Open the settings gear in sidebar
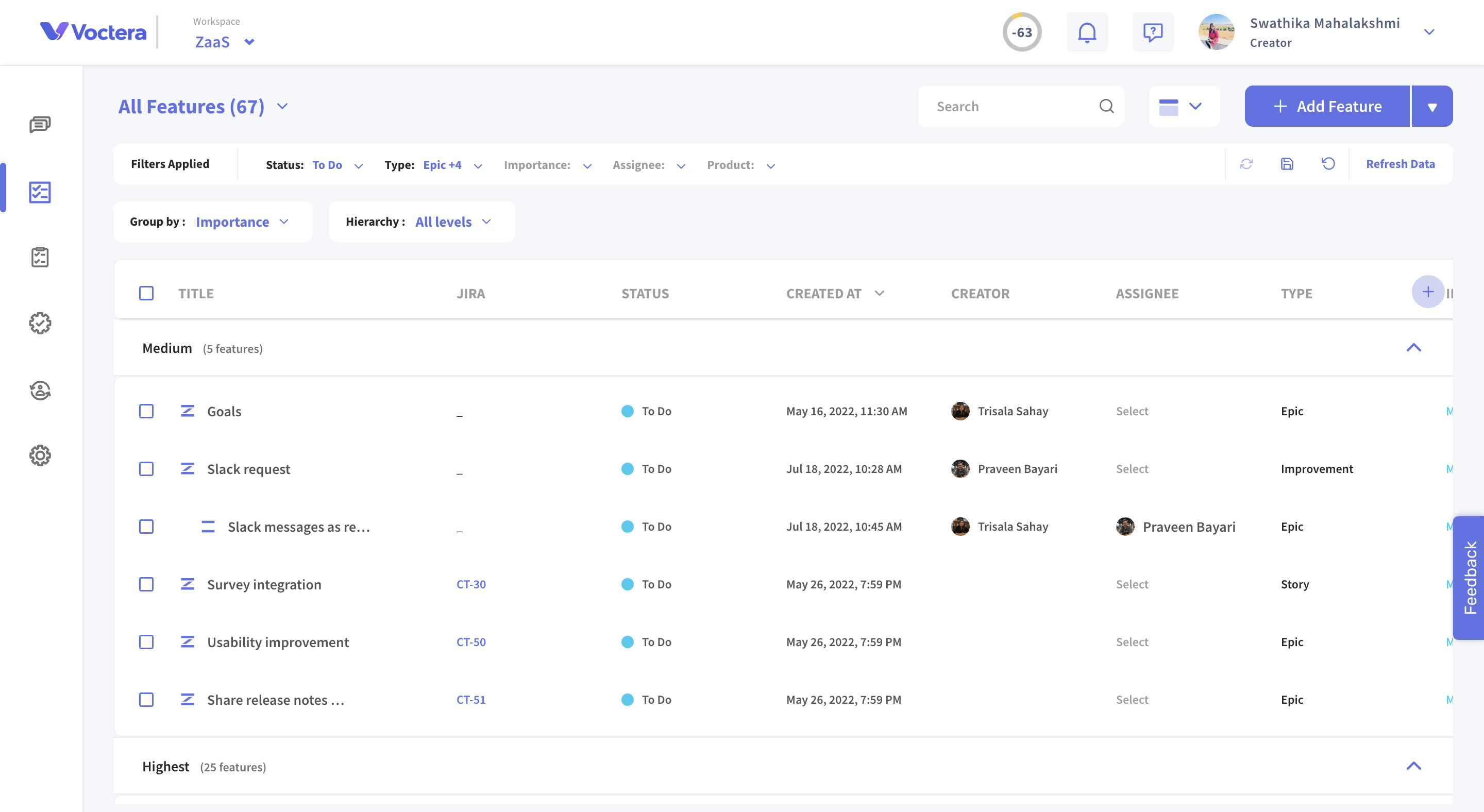This screenshot has height=812, width=1484. point(40,455)
